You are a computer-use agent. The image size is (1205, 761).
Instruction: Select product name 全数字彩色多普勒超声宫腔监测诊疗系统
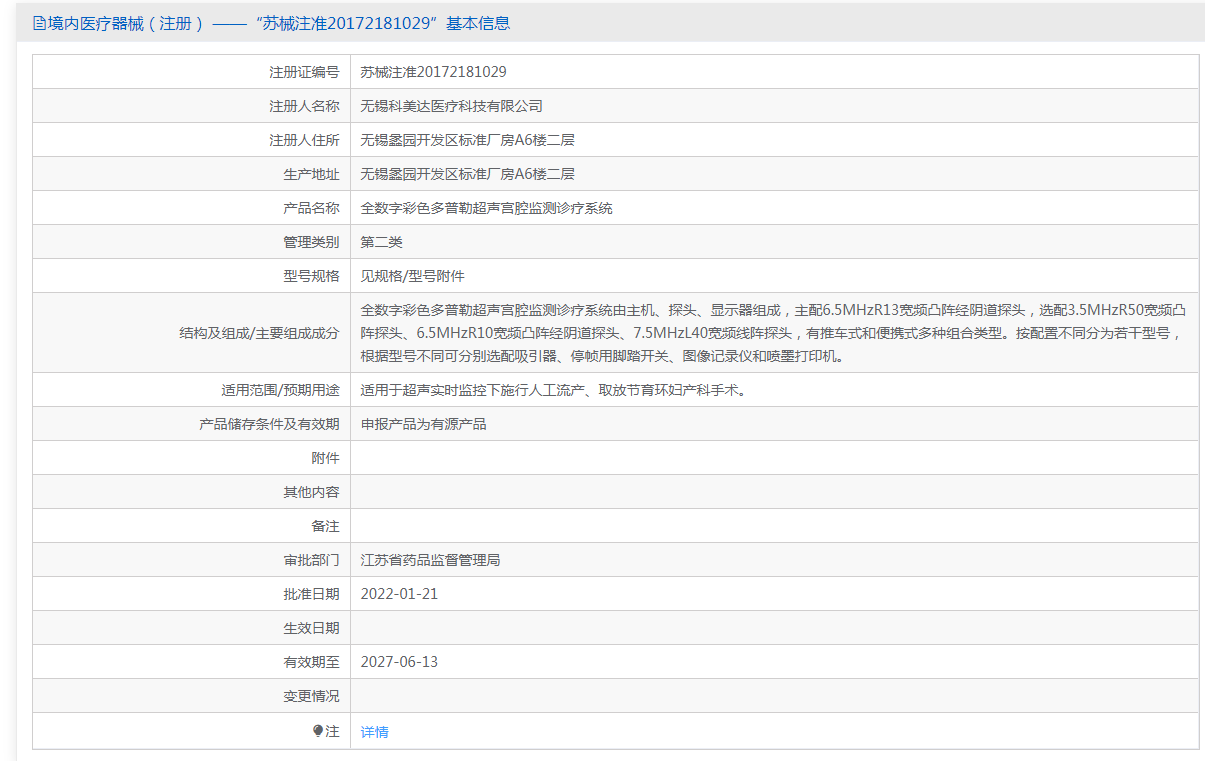[486, 208]
